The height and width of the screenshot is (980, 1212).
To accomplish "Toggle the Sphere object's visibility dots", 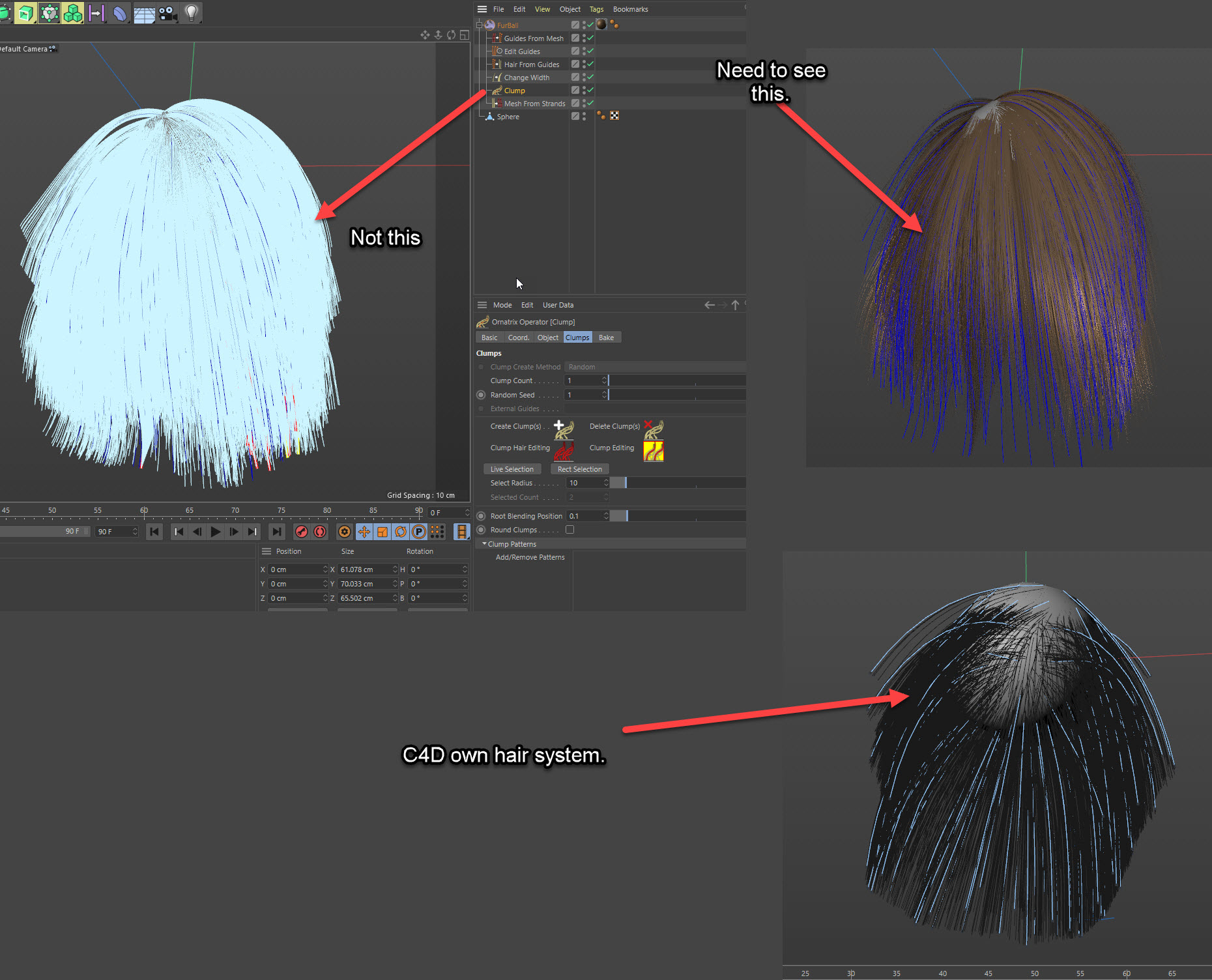I will pyautogui.click(x=584, y=117).
